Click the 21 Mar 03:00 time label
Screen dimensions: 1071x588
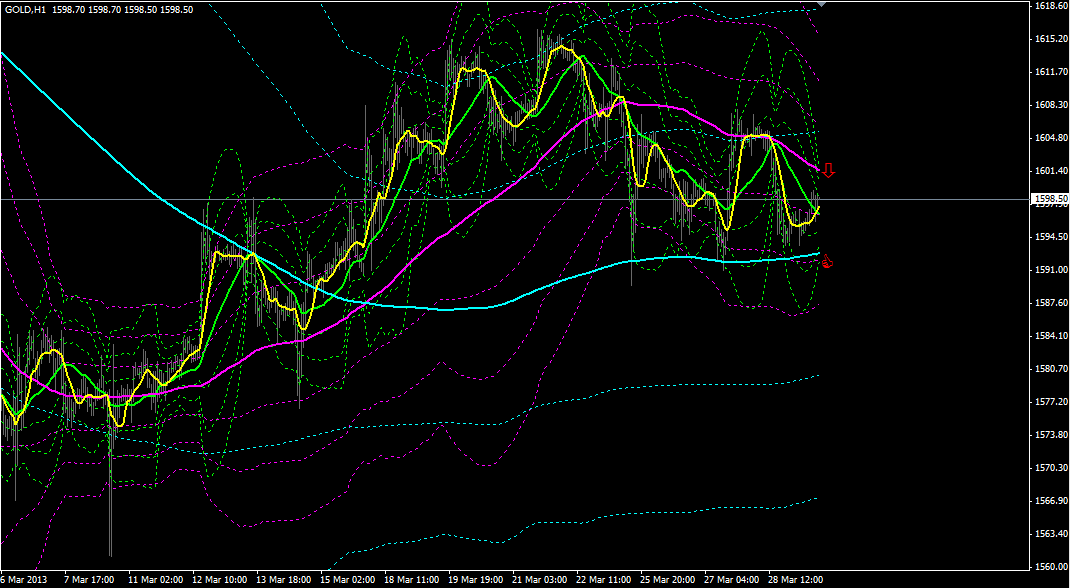pos(540,580)
